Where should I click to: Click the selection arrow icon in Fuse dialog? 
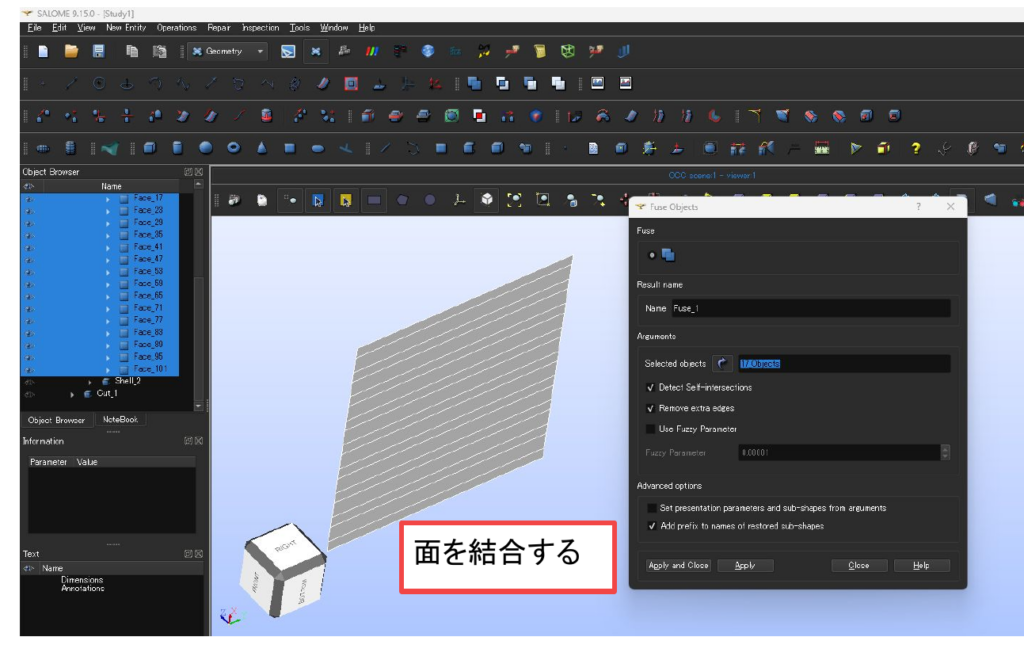tap(722, 364)
